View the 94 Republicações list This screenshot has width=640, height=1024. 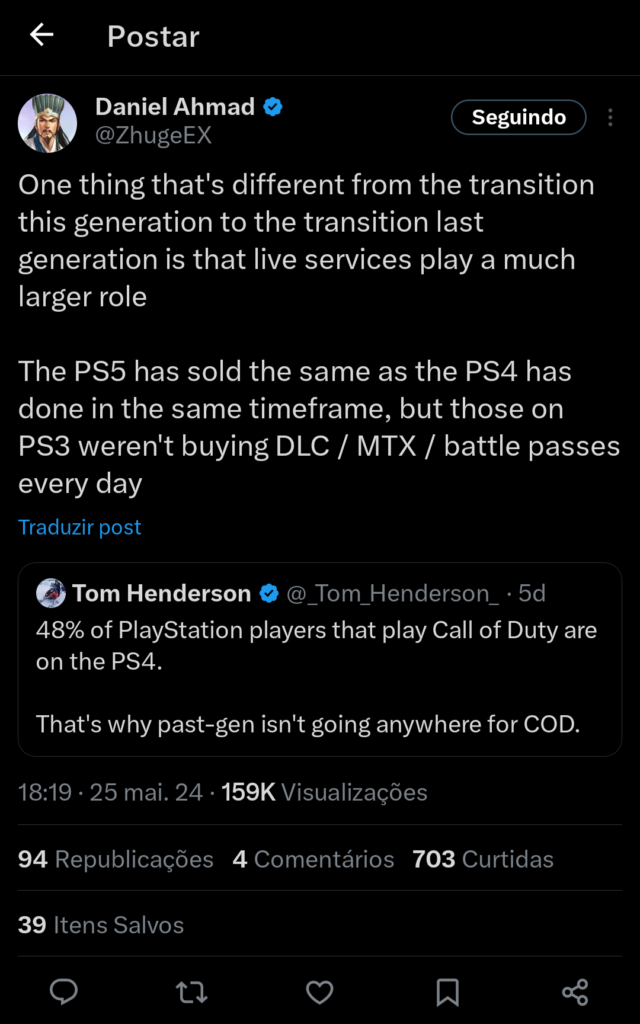click(x=116, y=859)
